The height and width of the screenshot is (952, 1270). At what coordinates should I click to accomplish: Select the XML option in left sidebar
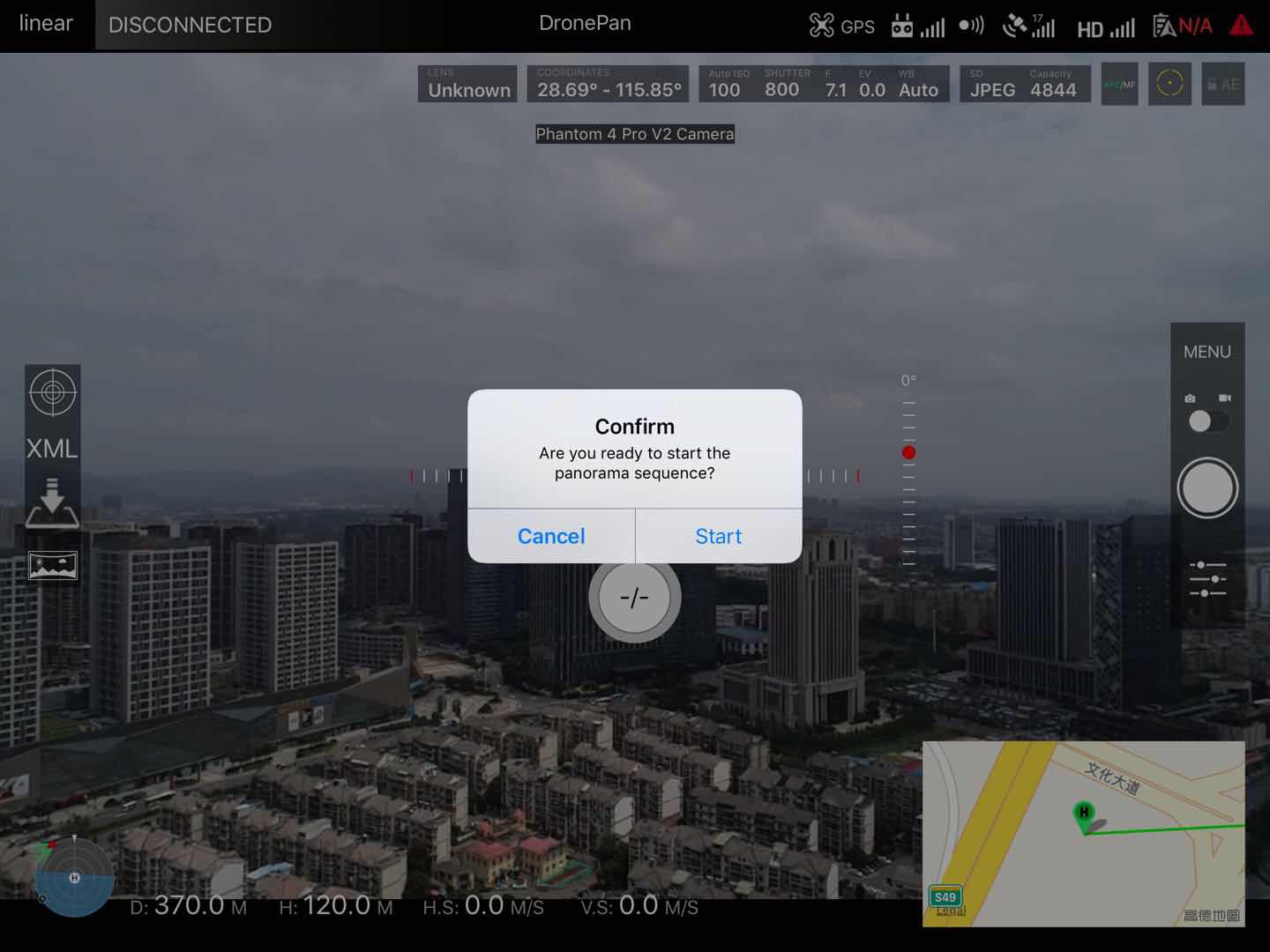click(x=52, y=449)
